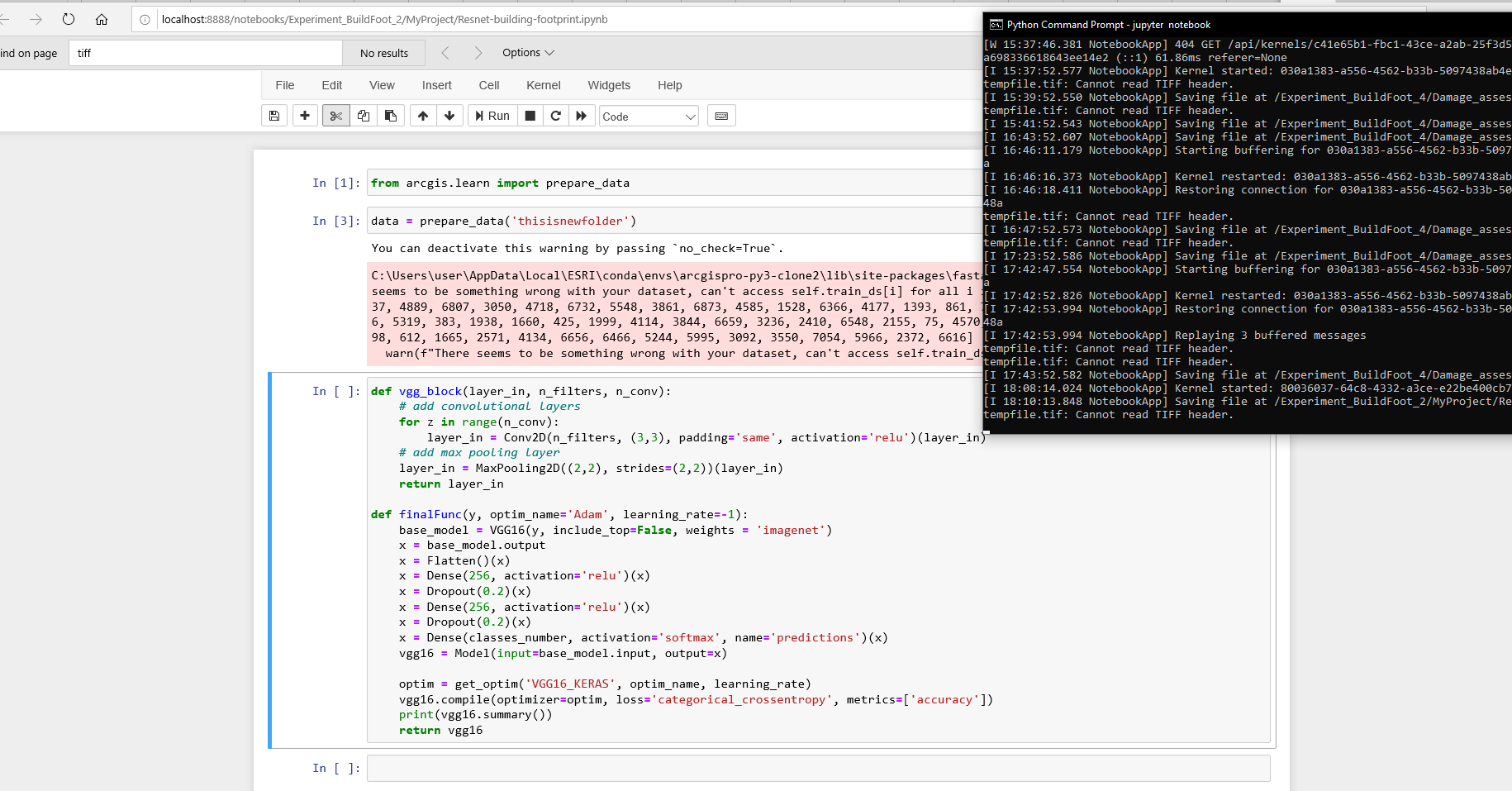The height and width of the screenshot is (791, 1512).
Task: Click the 'In [1]:' cell prompt
Action: [x=336, y=183]
